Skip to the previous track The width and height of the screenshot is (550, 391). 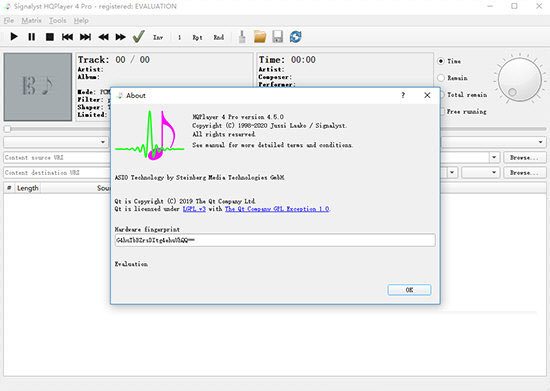[67, 36]
